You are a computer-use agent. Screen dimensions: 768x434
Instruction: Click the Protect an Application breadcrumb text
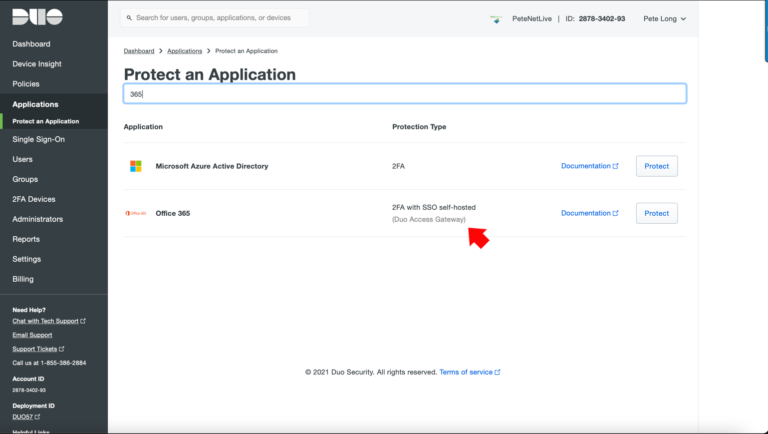pyautogui.click(x=246, y=51)
